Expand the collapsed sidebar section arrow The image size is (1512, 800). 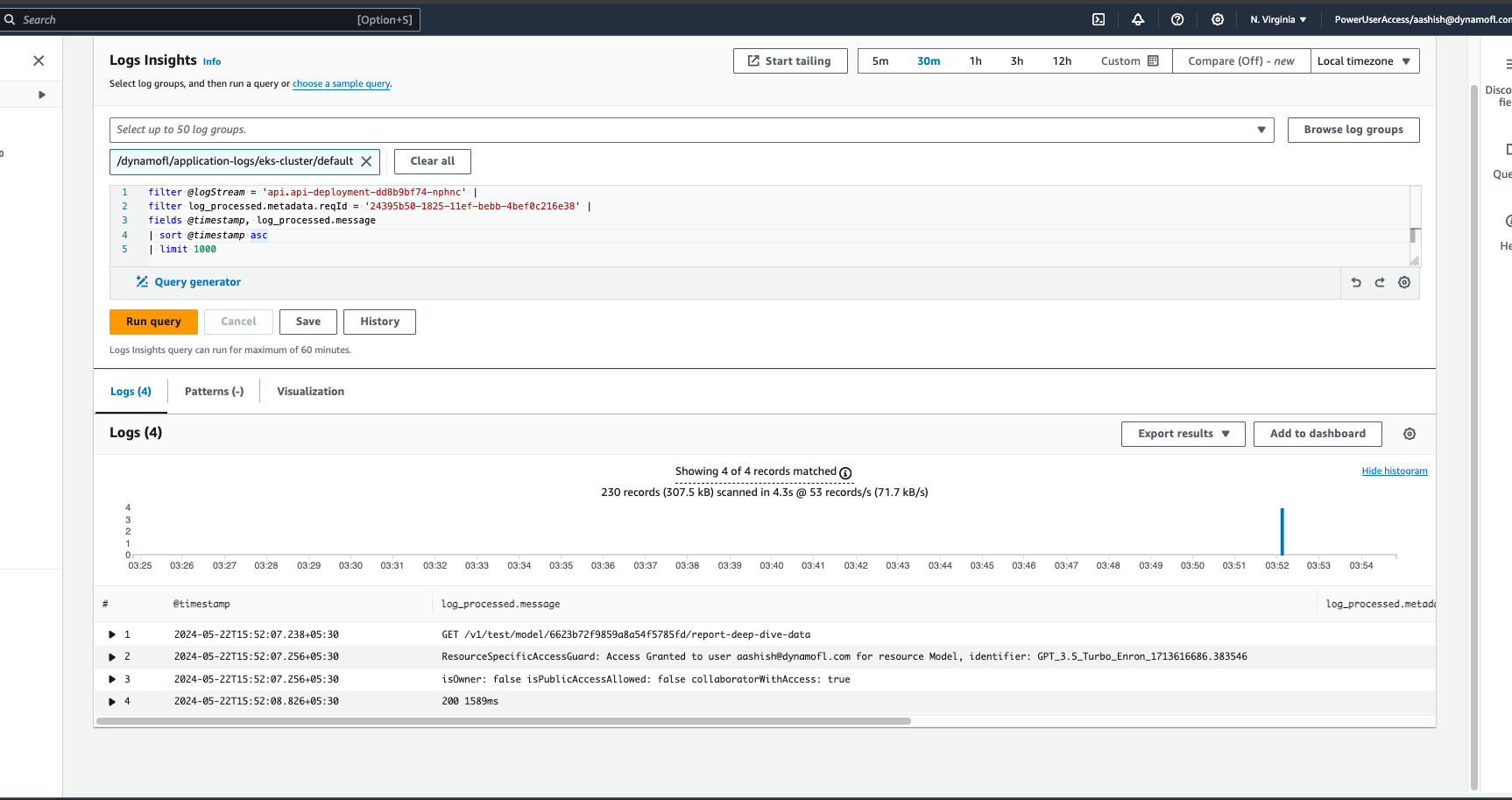[x=41, y=95]
